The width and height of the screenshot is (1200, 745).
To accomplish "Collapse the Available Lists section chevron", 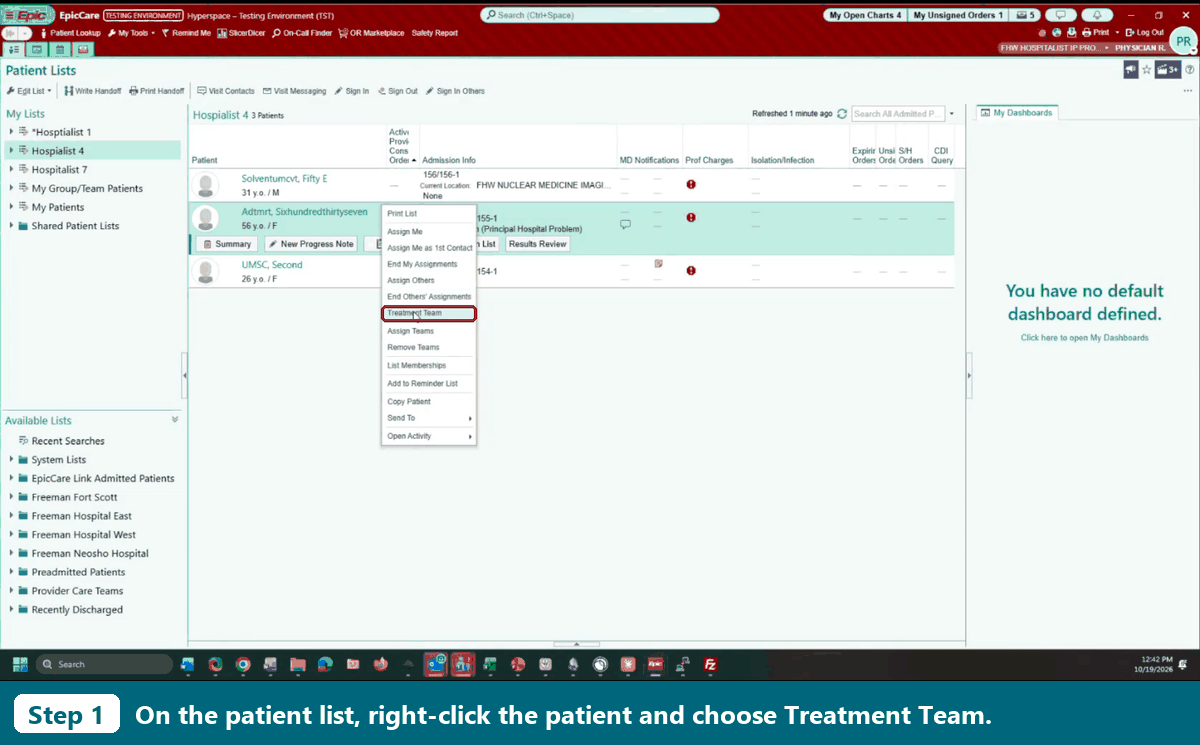I will [x=175, y=420].
